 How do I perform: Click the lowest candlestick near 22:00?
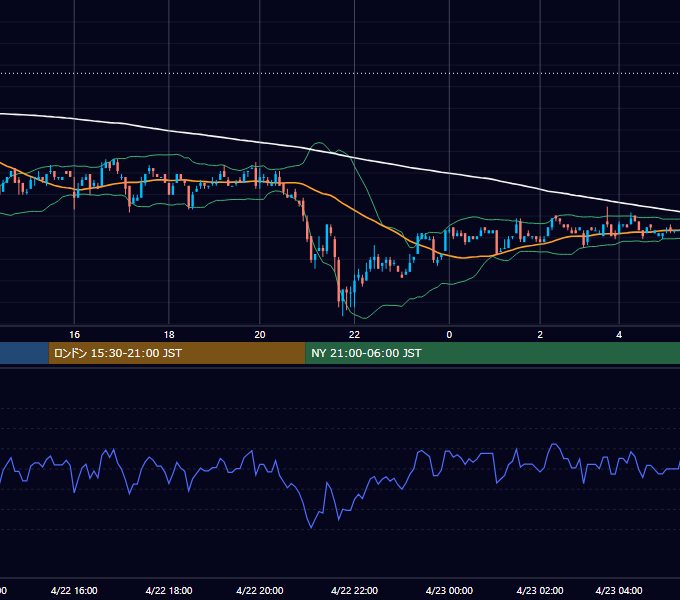pyautogui.click(x=343, y=300)
